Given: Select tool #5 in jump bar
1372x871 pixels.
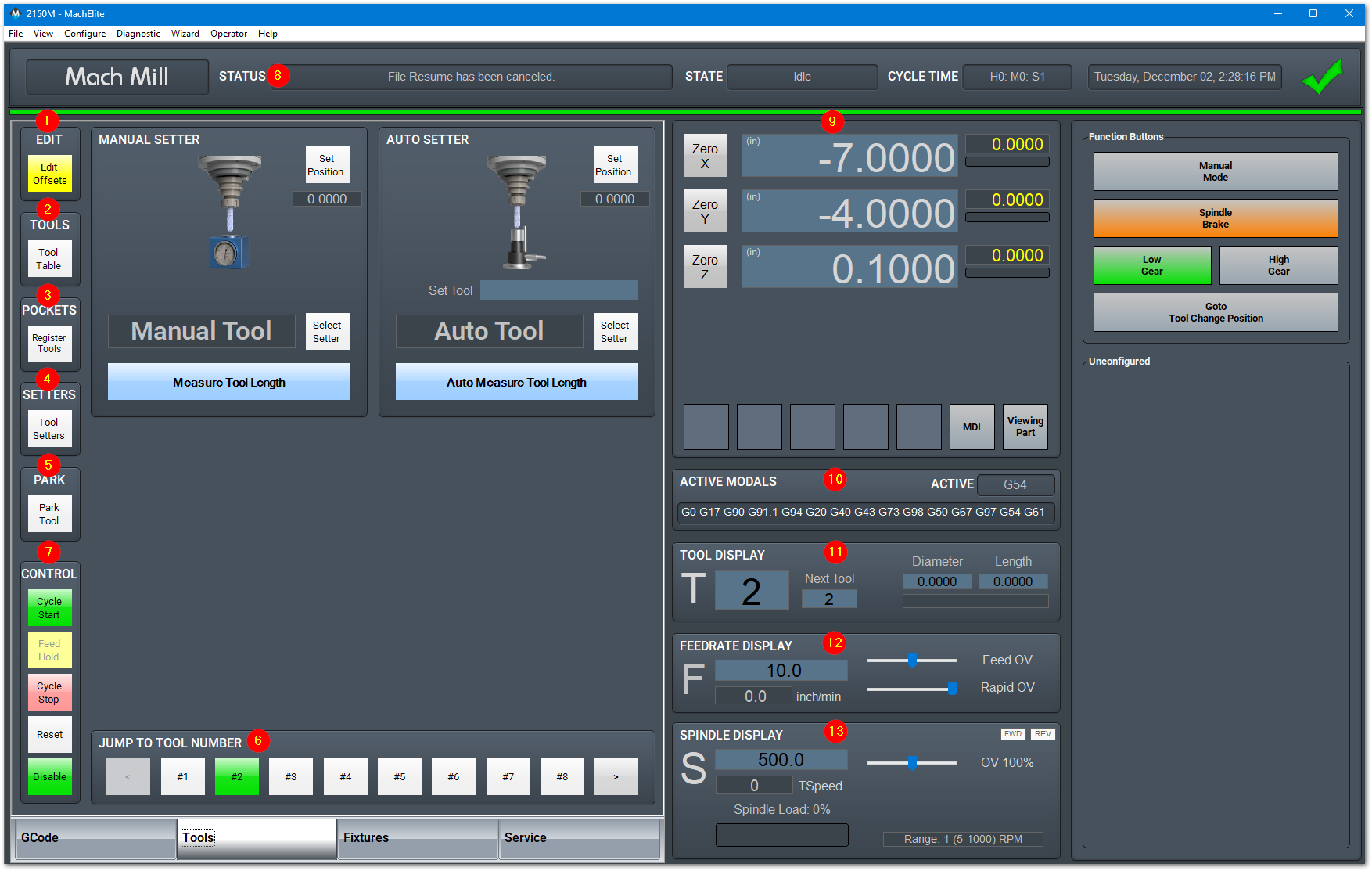Looking at the screenshot, I should tap(400, 776).
